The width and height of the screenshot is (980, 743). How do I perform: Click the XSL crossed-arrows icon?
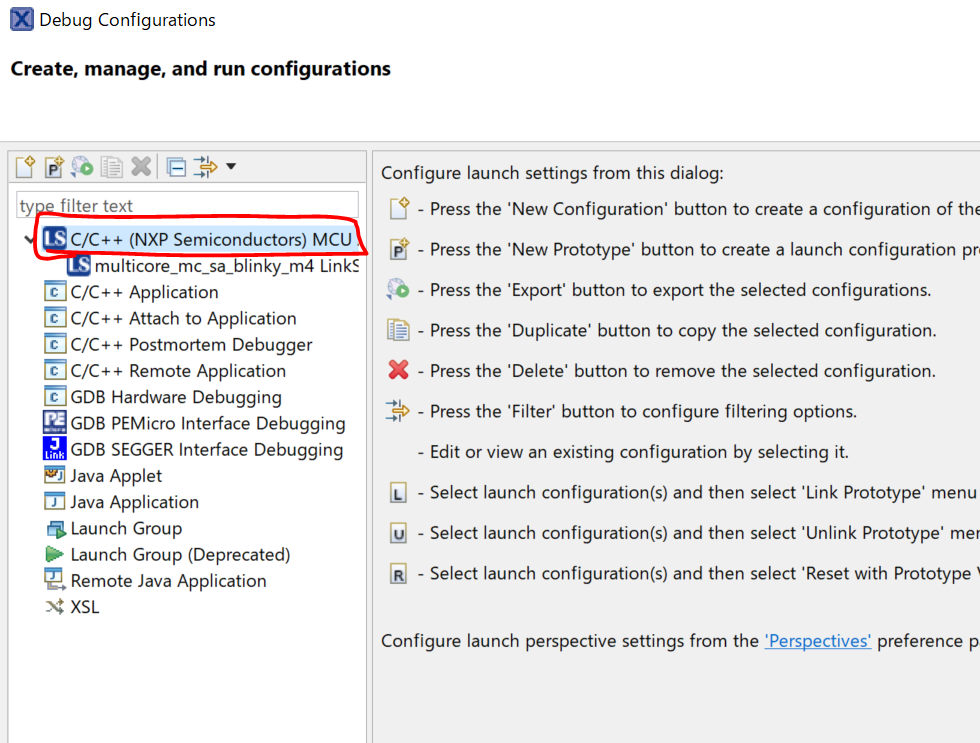coord(54,606)
